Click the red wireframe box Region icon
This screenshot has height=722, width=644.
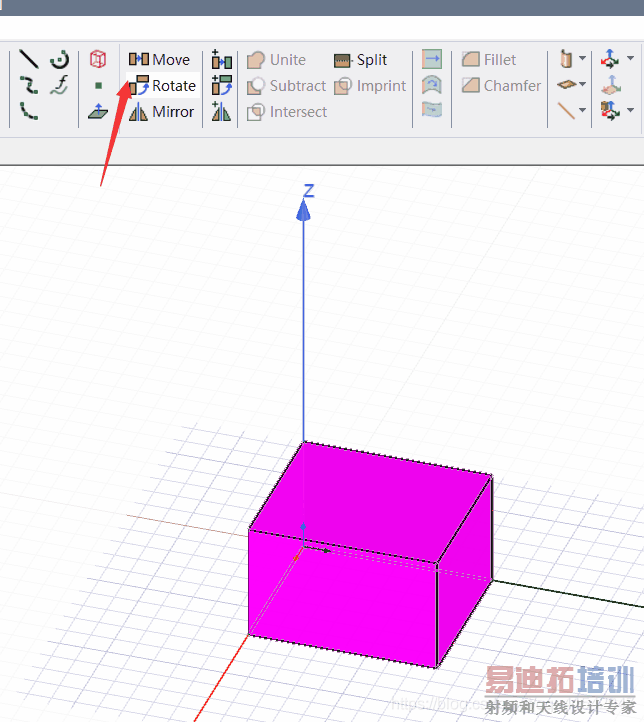(98, 59)
